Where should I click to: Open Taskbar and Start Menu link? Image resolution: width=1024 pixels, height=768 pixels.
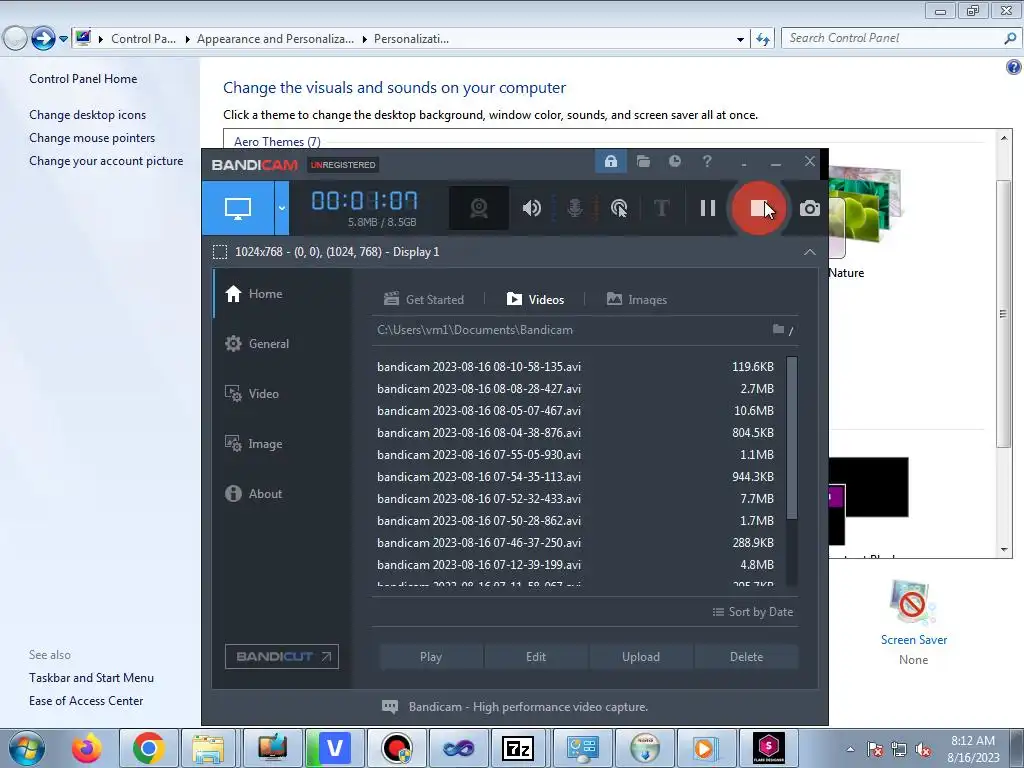point(91,678)
